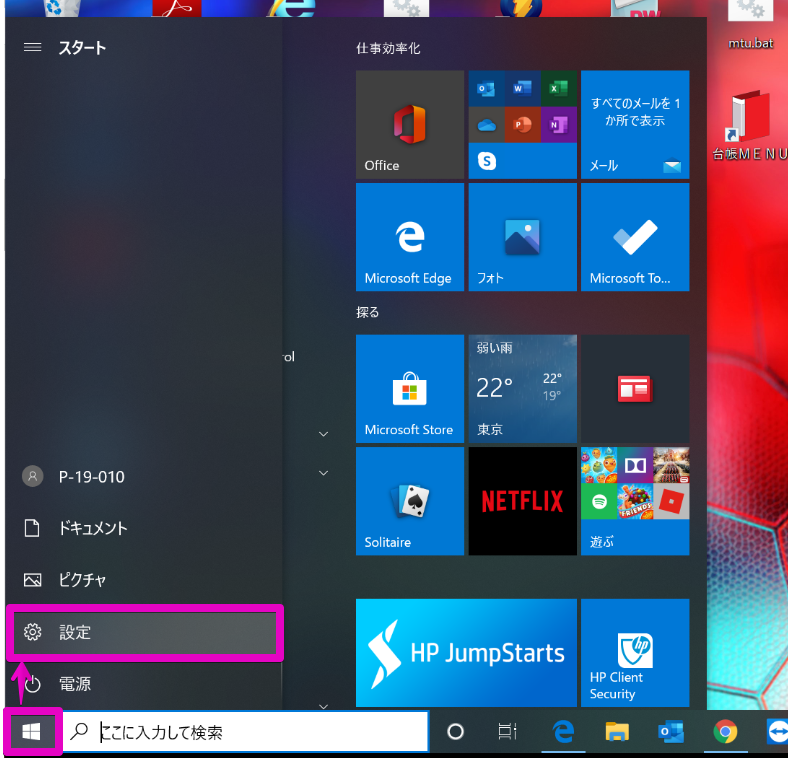This screenshot has width=788, height=760.
Task: Open OneNote in the Office apps folder tile
Action: [559, 125]
